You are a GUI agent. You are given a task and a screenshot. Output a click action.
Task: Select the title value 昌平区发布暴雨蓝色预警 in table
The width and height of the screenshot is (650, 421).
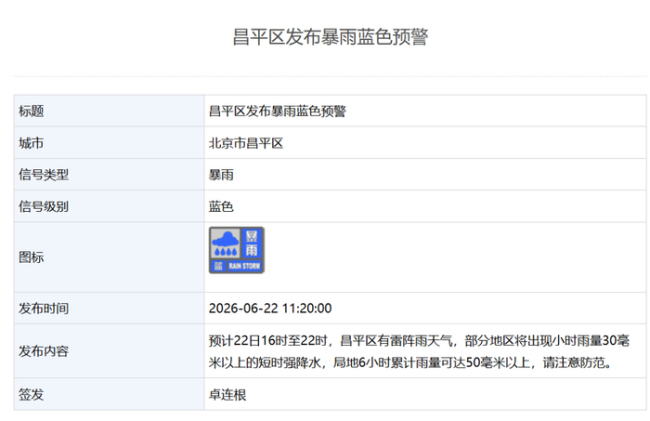click(277, 111)
